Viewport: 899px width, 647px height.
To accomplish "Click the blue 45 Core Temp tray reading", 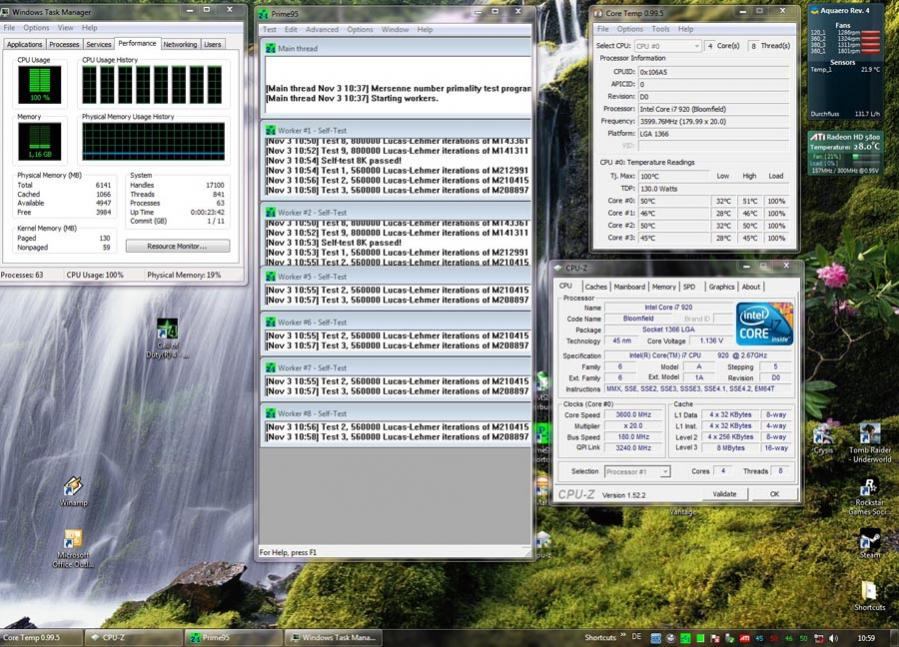I will click(759, 638).
